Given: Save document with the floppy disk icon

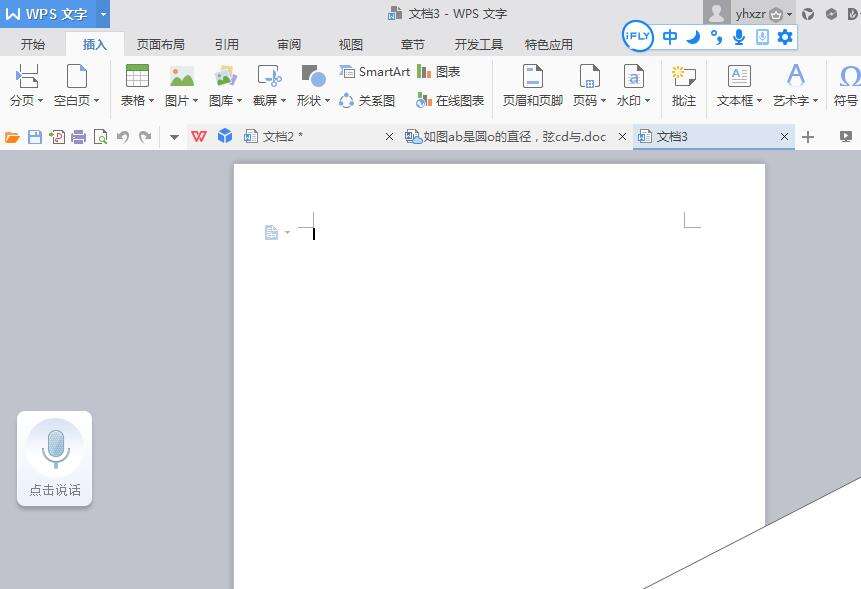Looking at the screenshot, I should coord(35,137).
